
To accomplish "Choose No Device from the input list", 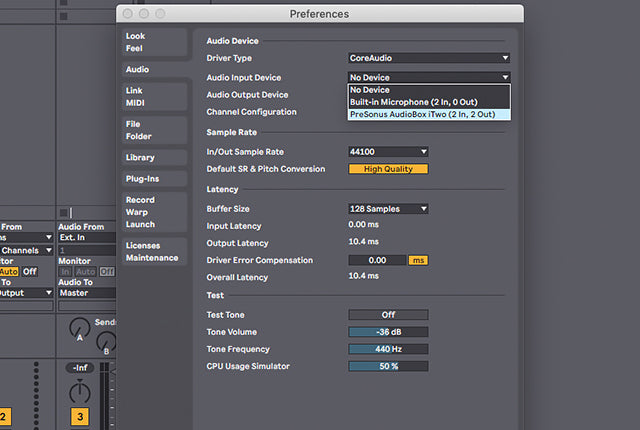I will click(429, 90).
